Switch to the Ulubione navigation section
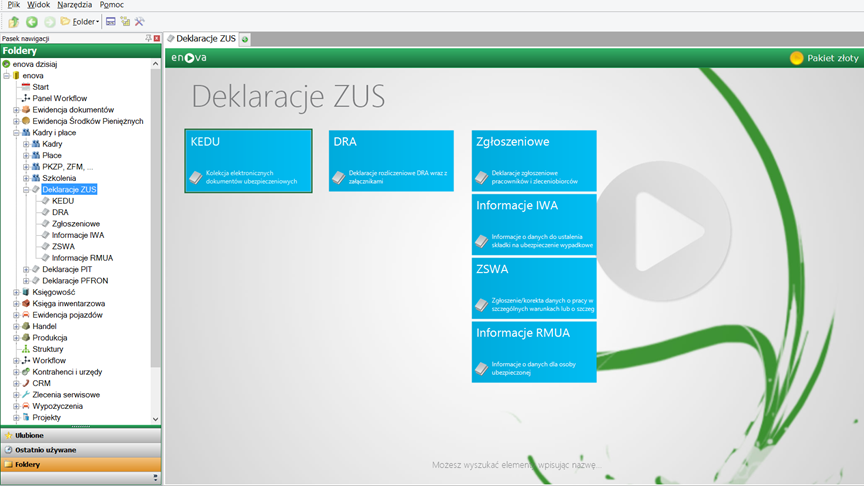 [x=81, y=435]
